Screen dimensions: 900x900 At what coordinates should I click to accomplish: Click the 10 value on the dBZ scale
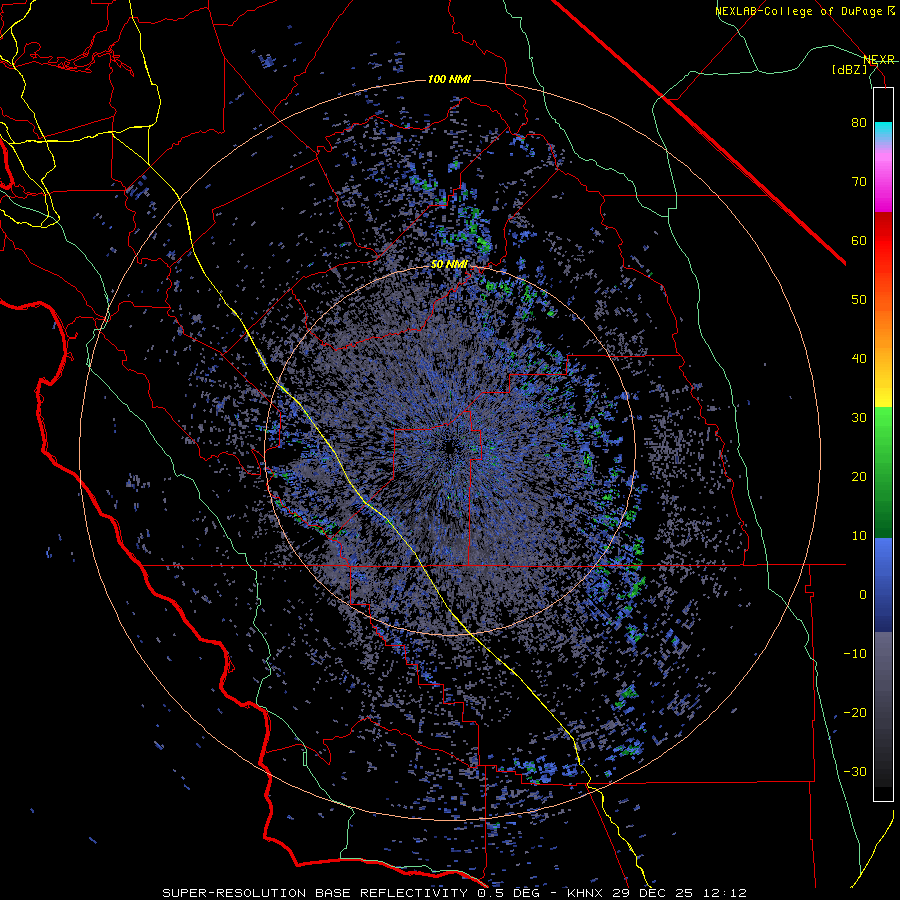pyautogui.click(x=859, y=537)
